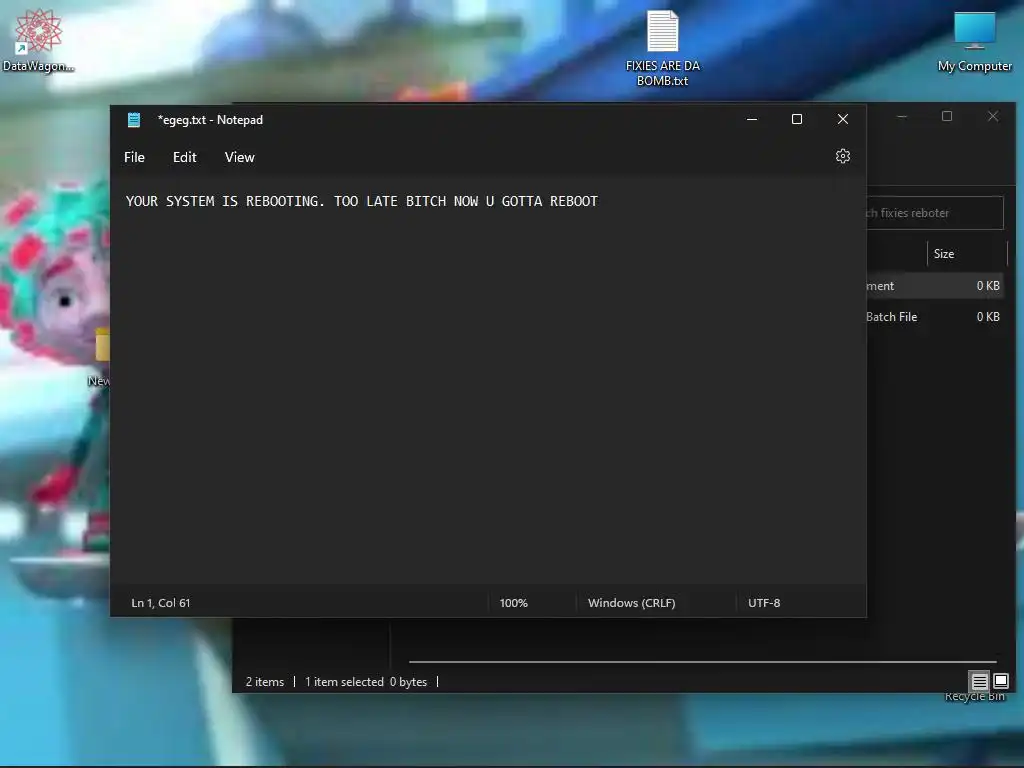The image size is (1024, 768).
Task: Click inside the Notepad text area
Action: click(488, 379)
